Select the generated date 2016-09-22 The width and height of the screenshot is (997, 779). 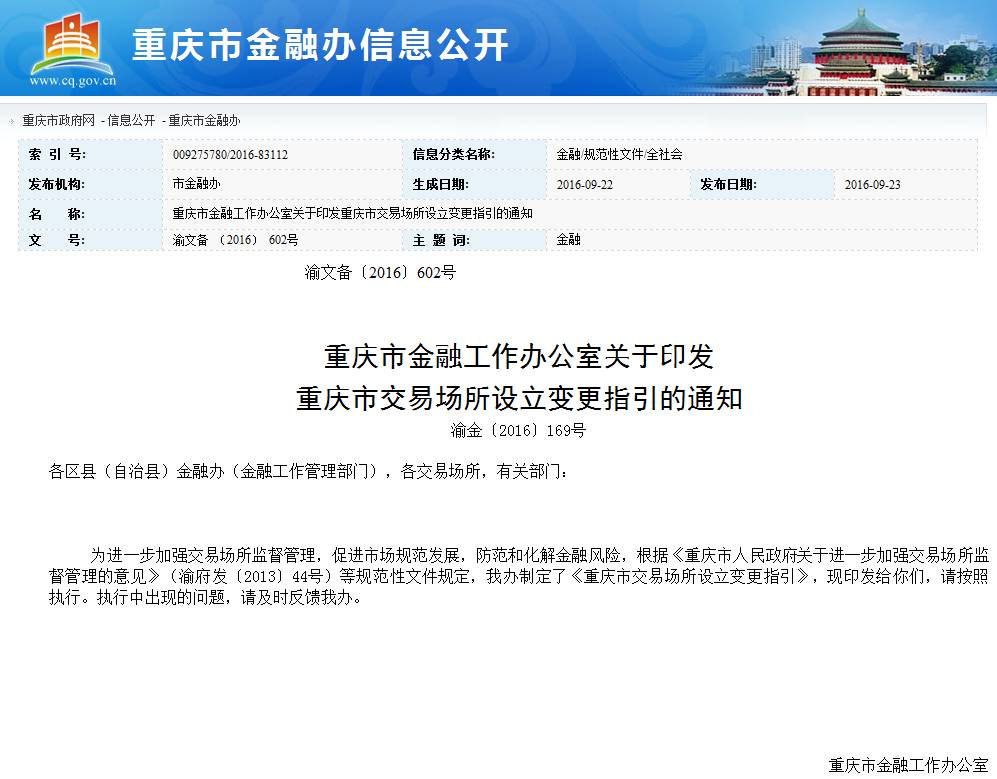[584, 184]
